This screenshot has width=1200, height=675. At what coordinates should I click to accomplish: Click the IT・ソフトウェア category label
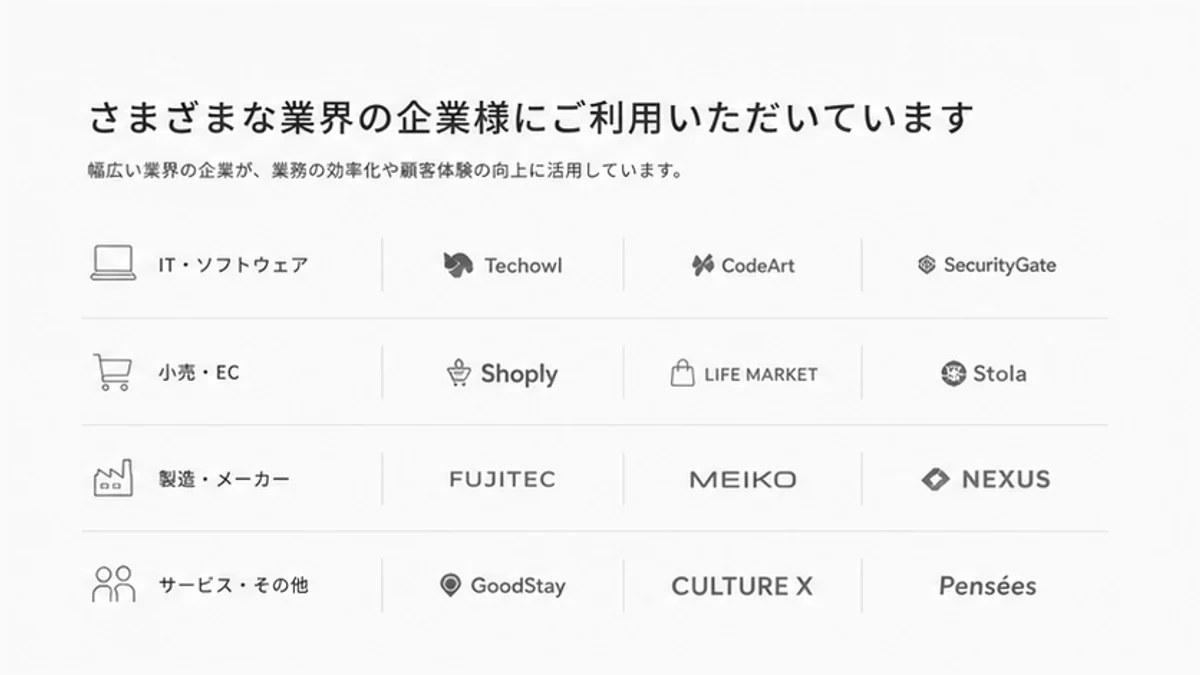click(x=233, y=265)
